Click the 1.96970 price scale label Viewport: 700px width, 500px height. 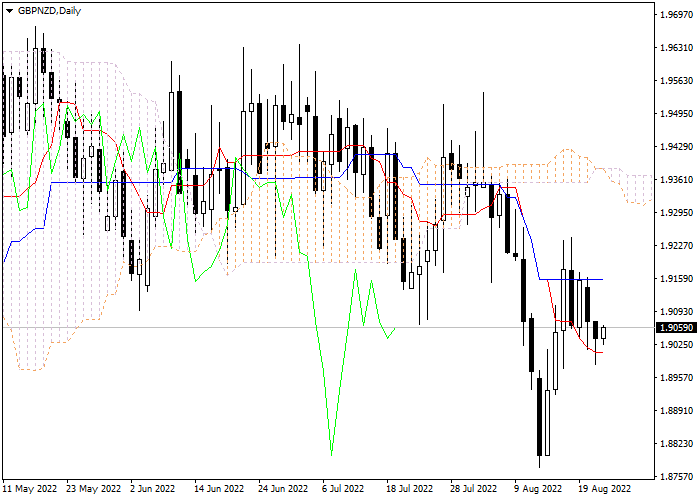coord(676,15)
